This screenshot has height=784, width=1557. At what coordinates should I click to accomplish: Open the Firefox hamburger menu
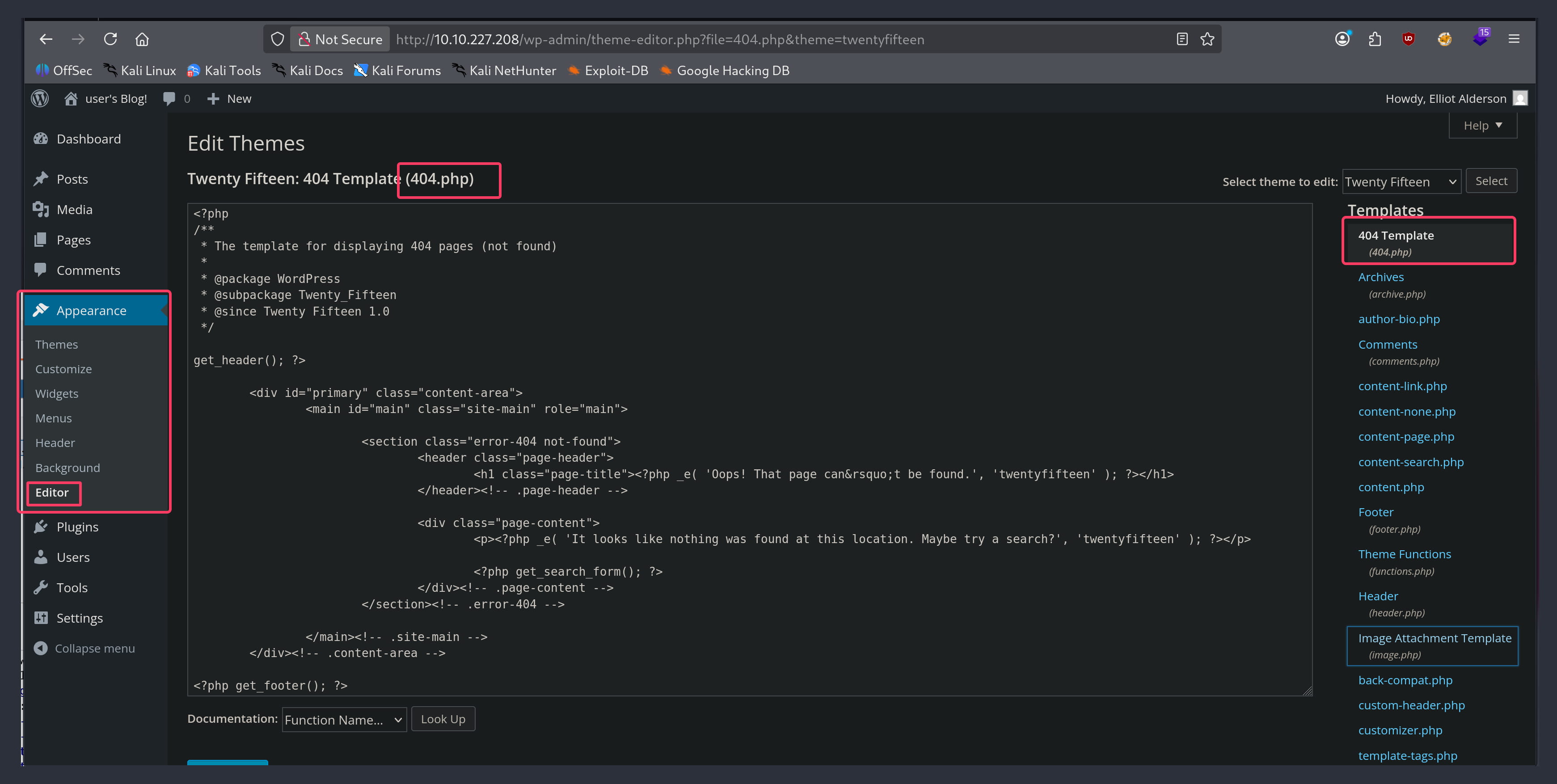coord(1514,39)
